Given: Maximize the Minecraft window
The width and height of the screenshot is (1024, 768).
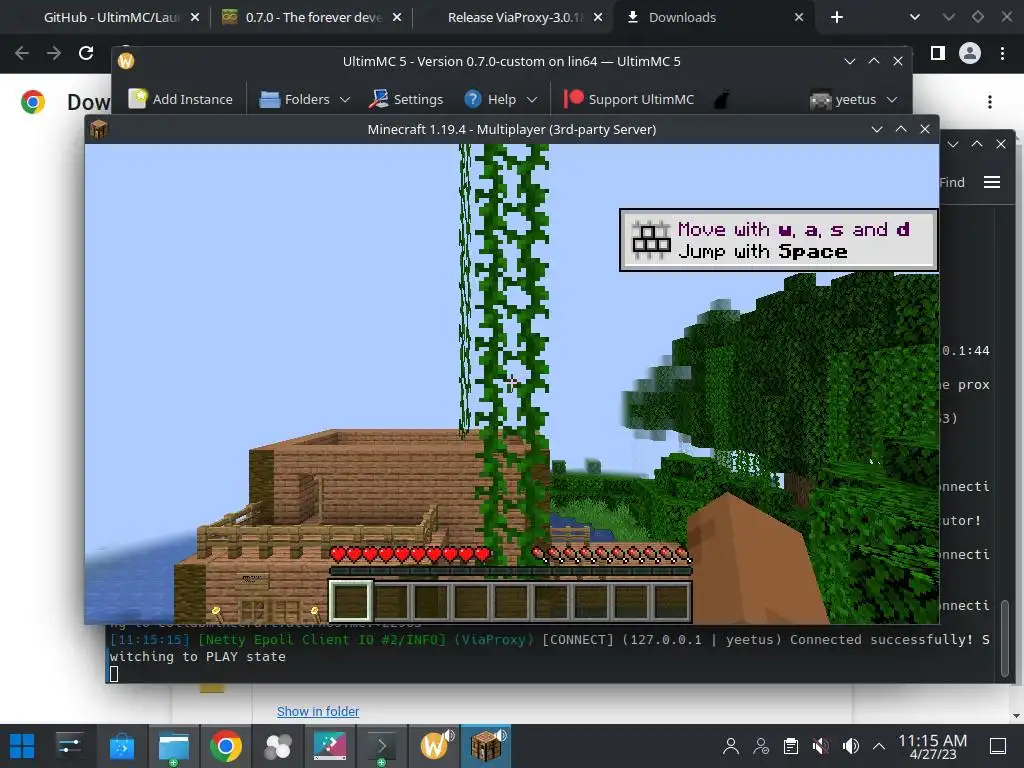Looking at the screenshot, I should pyautogui.click(x=901, y=129).
